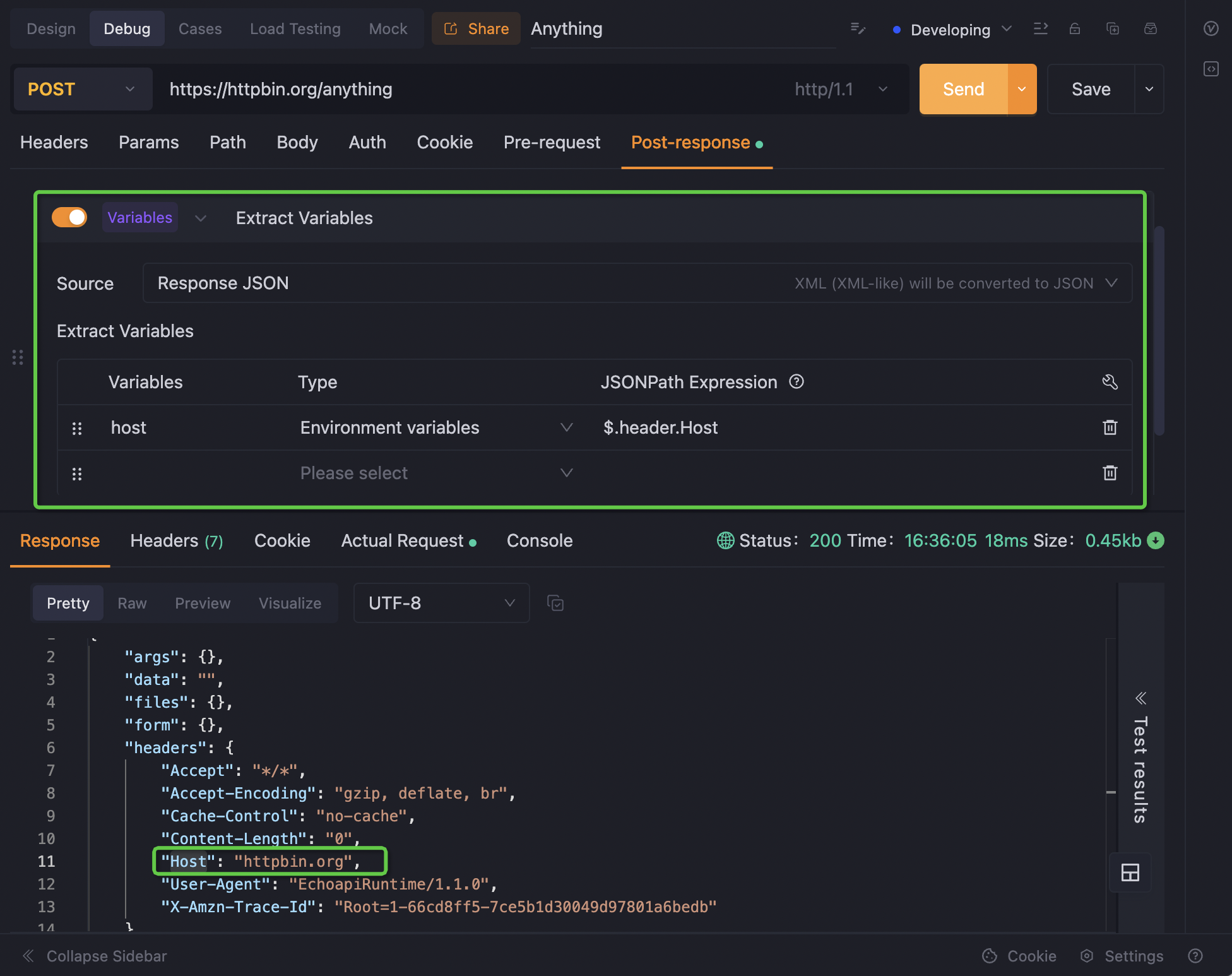Click the JSONPath extraction tool icon
Image resolution: width=1232 pixels, height=976 pixels.
point(1110,381)
